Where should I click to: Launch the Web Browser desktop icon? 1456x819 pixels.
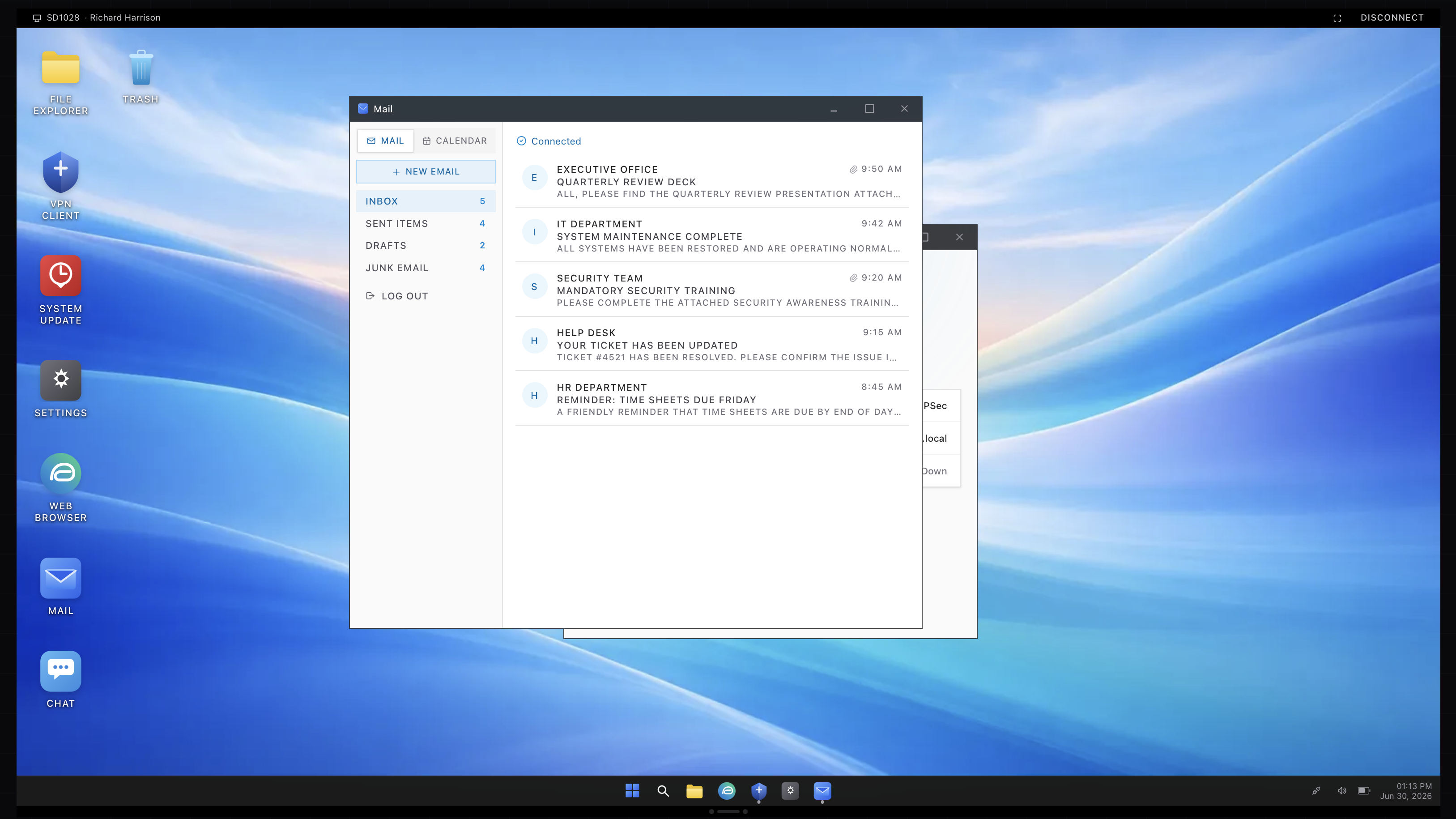pyautogui.click(x=60, y=488)
